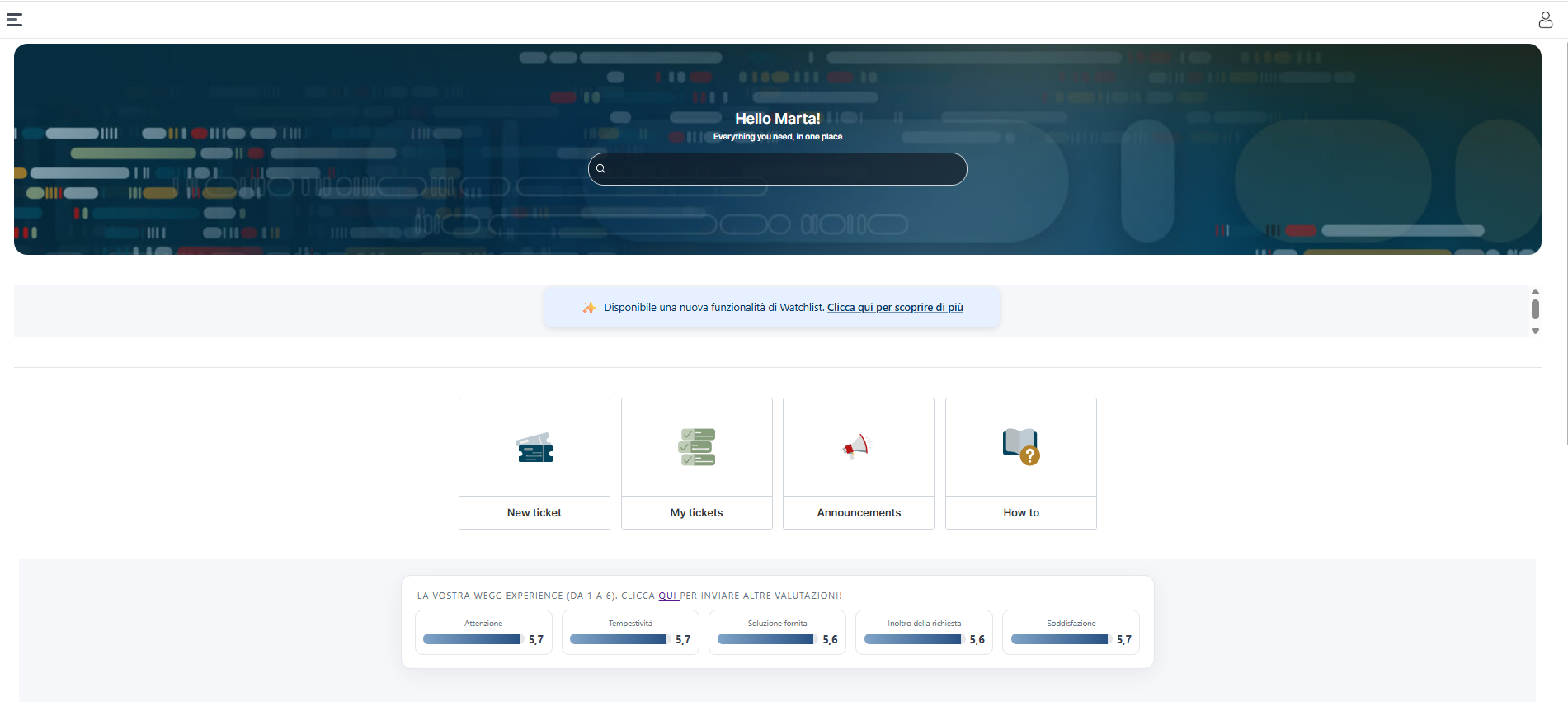Click the How to book icon
1568x702 pixels.
[1021, 446]
